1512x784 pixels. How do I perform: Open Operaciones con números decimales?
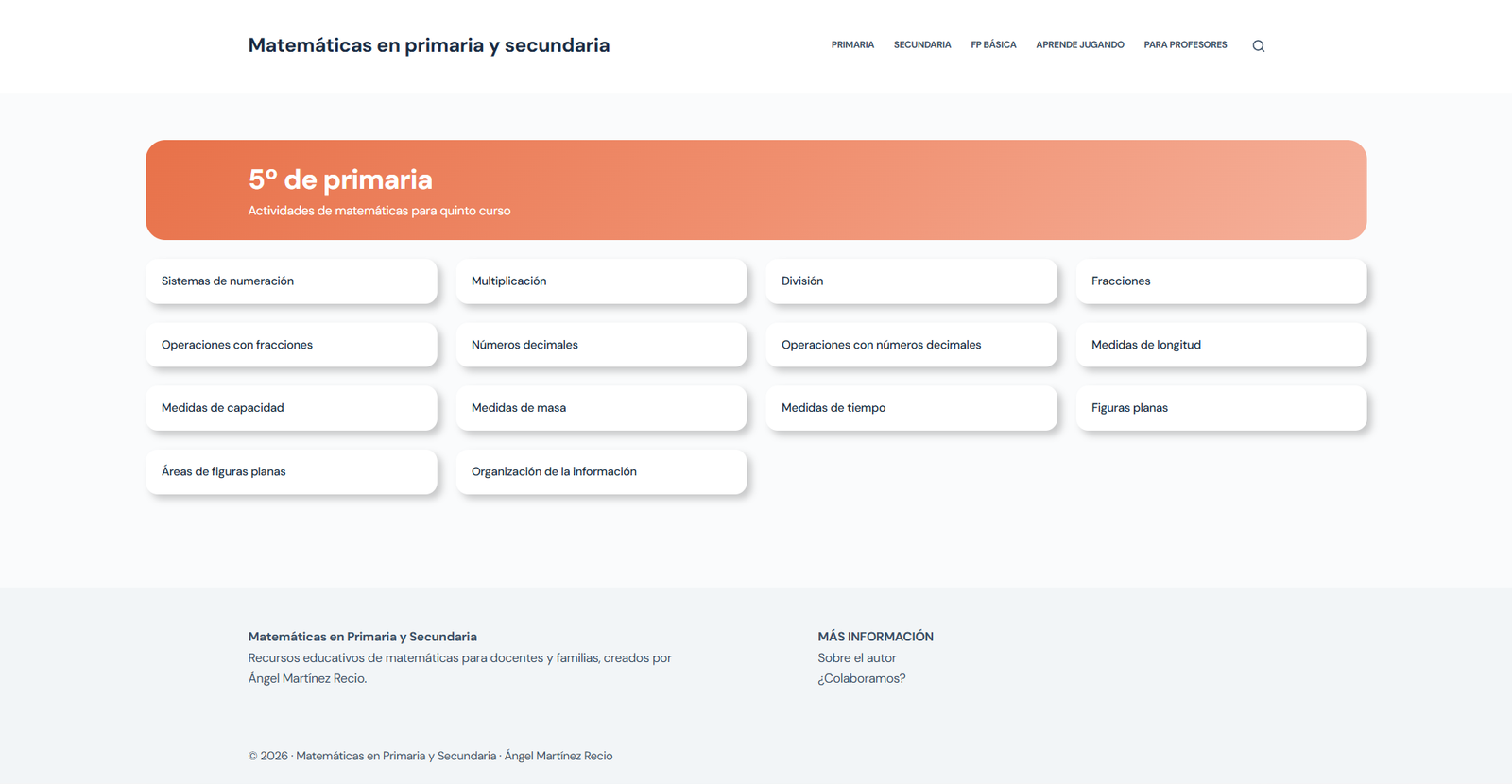tap(911, 345)
